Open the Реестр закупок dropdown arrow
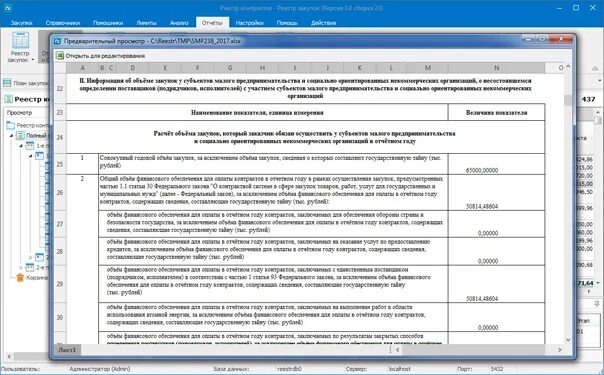Screen dimensions: 604x375 tap(33, 60)
